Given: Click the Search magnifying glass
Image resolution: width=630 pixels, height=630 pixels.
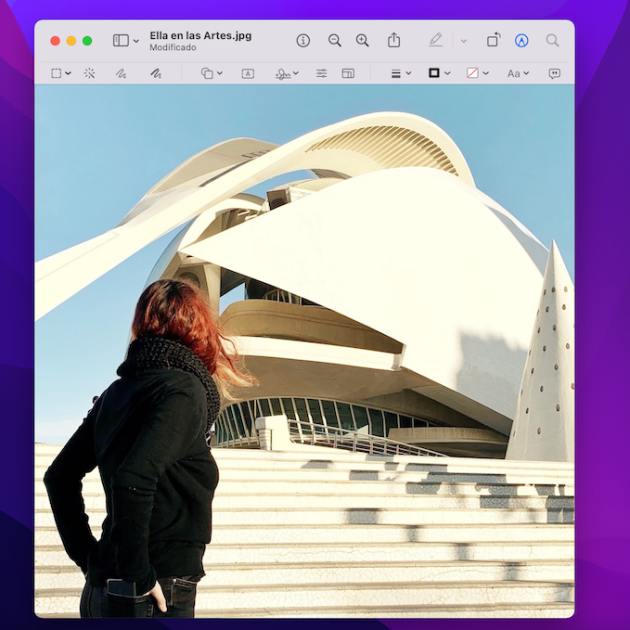Looking at the screenshot, I should 552,40.
